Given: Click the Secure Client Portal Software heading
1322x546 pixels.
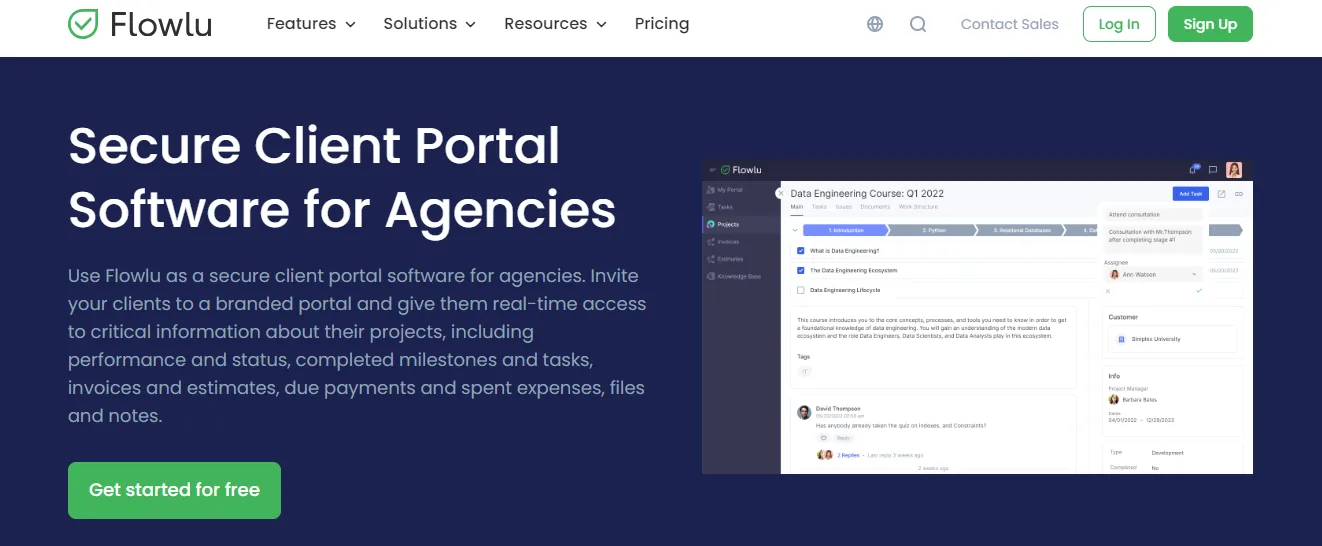Looking at the screenshot, I should click(x=342, y=178).
